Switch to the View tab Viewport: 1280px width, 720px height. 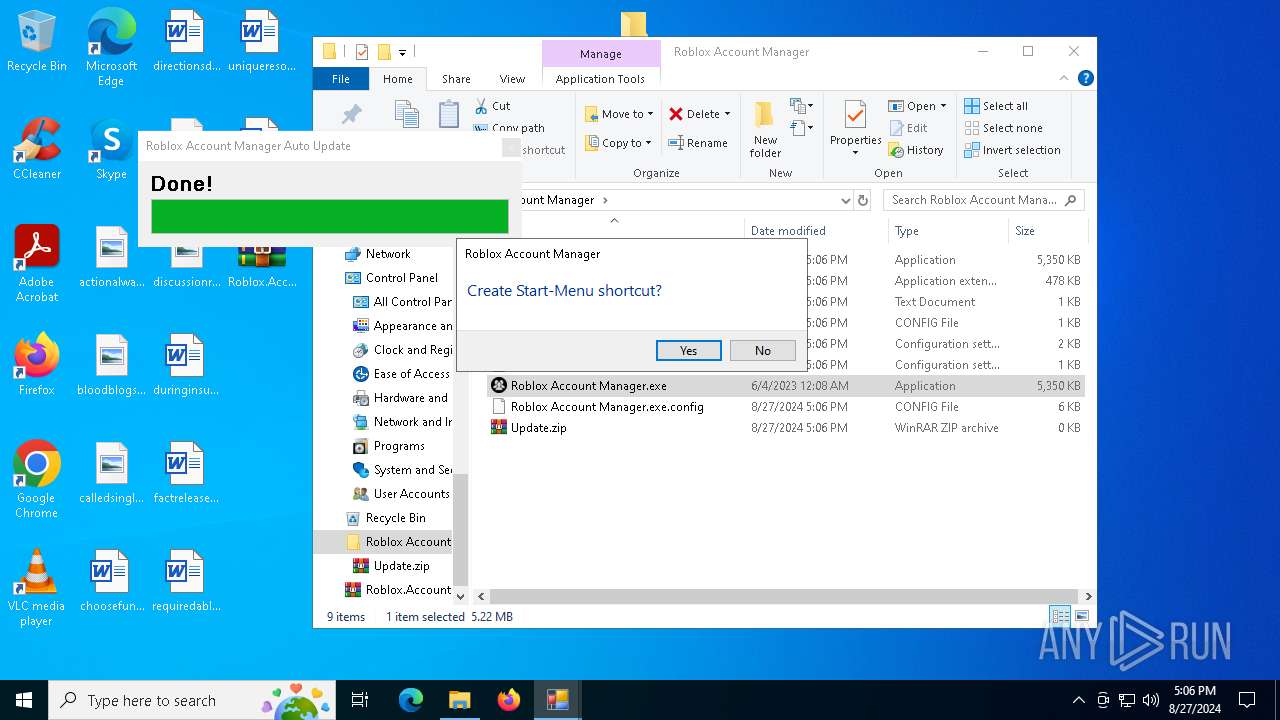coord(512,79)
